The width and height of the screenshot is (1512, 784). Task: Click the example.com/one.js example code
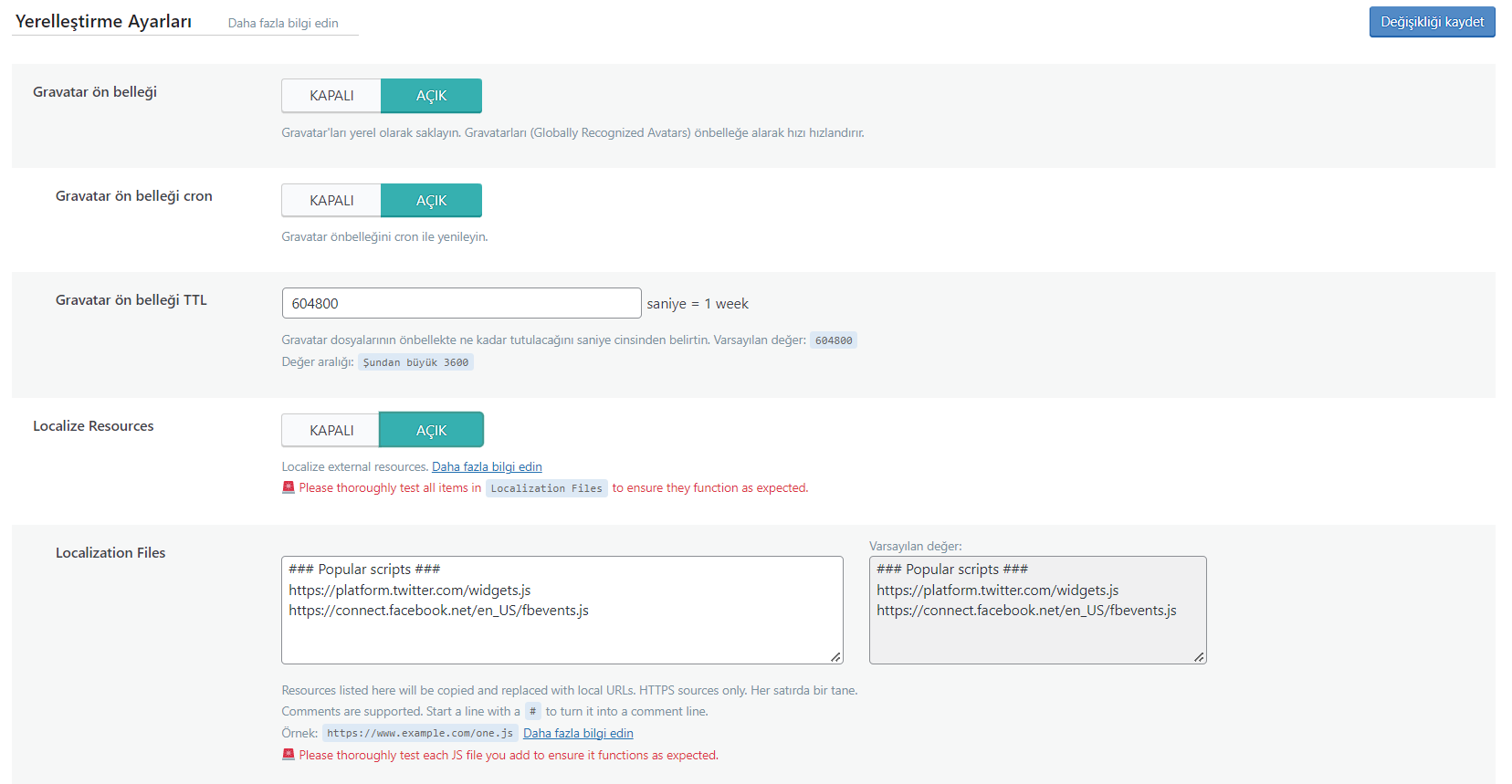point(420,734)
